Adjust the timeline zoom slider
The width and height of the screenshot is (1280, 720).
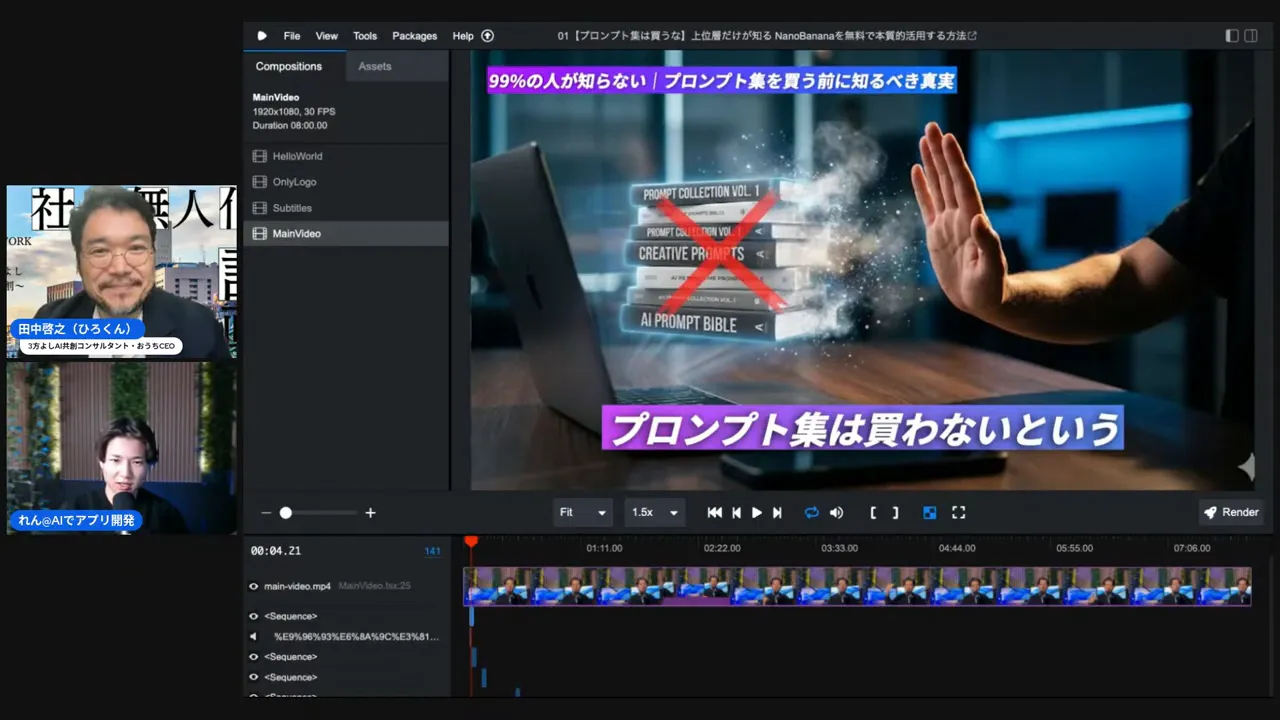pyautogui.click(x=286, y=512)
